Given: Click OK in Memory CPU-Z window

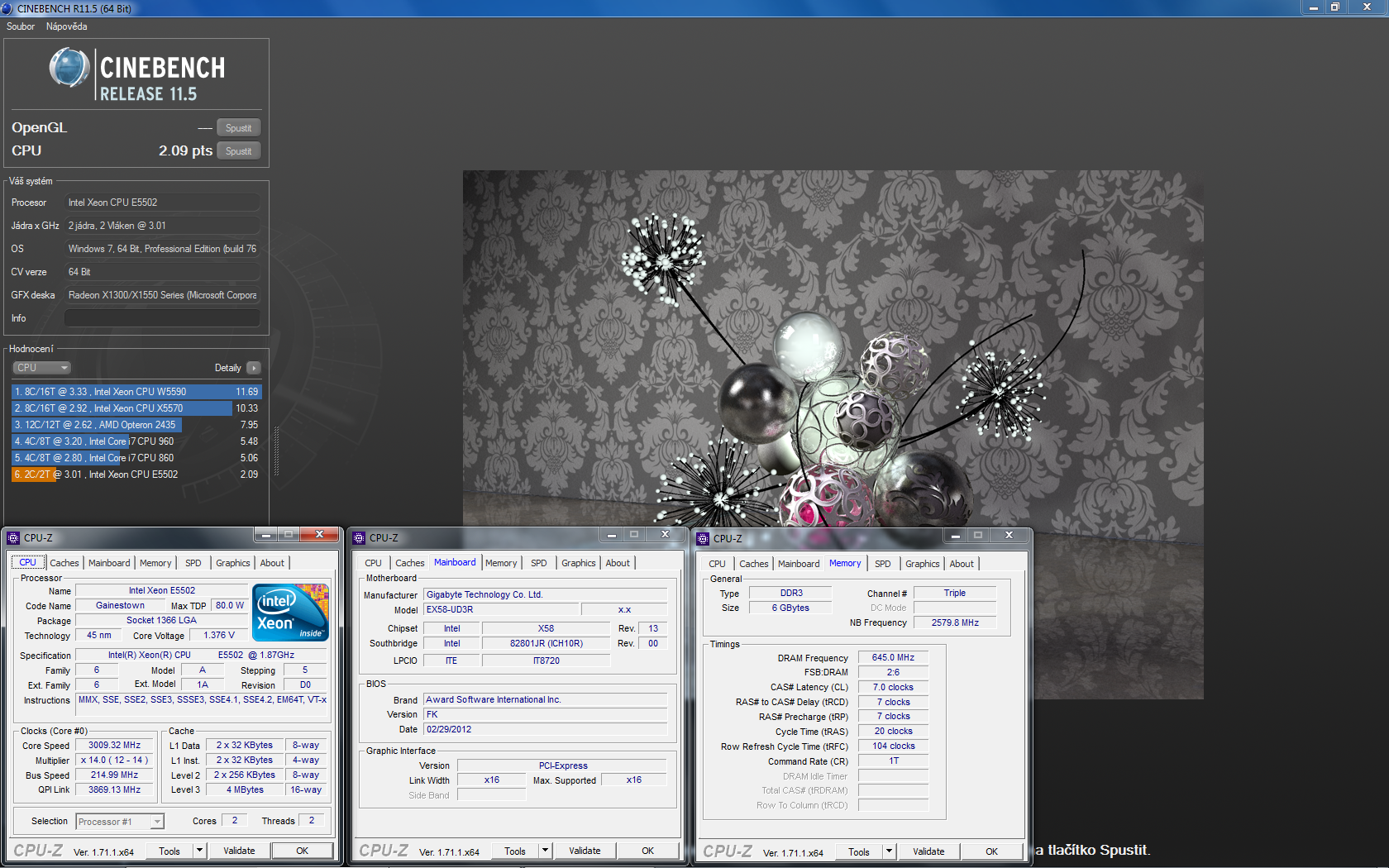Looking at the screenshot, I should click(992, 851).
